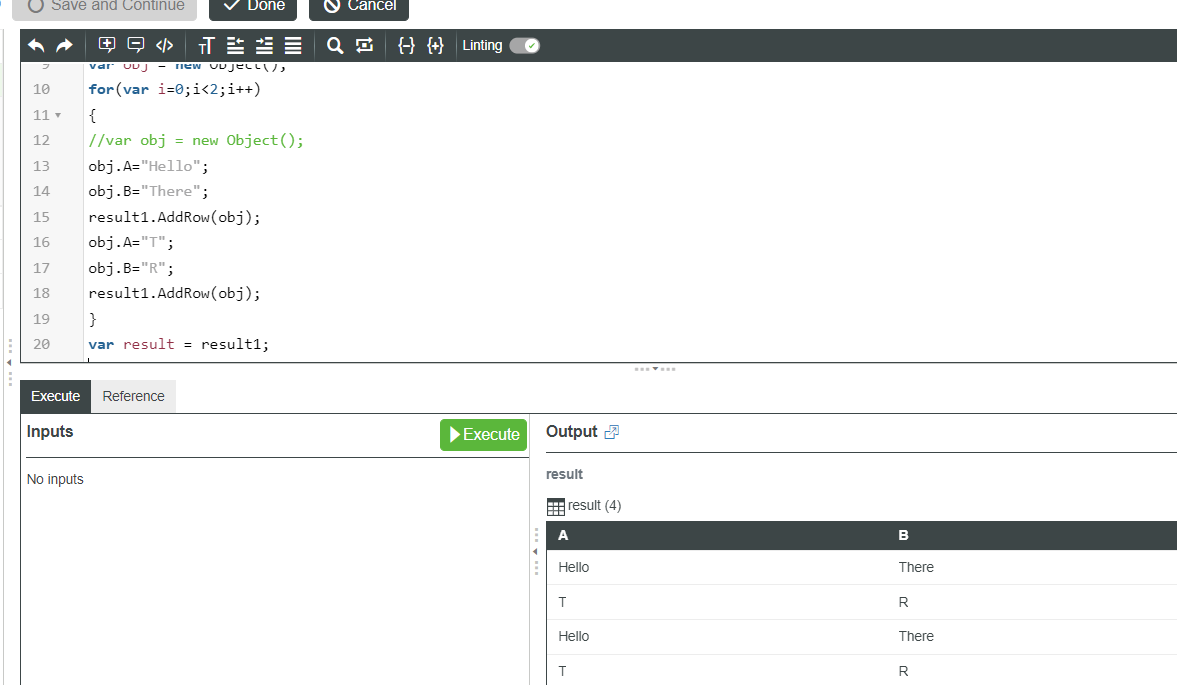
Task: Click the remove comment icon
Action: [x=136, y=45]
